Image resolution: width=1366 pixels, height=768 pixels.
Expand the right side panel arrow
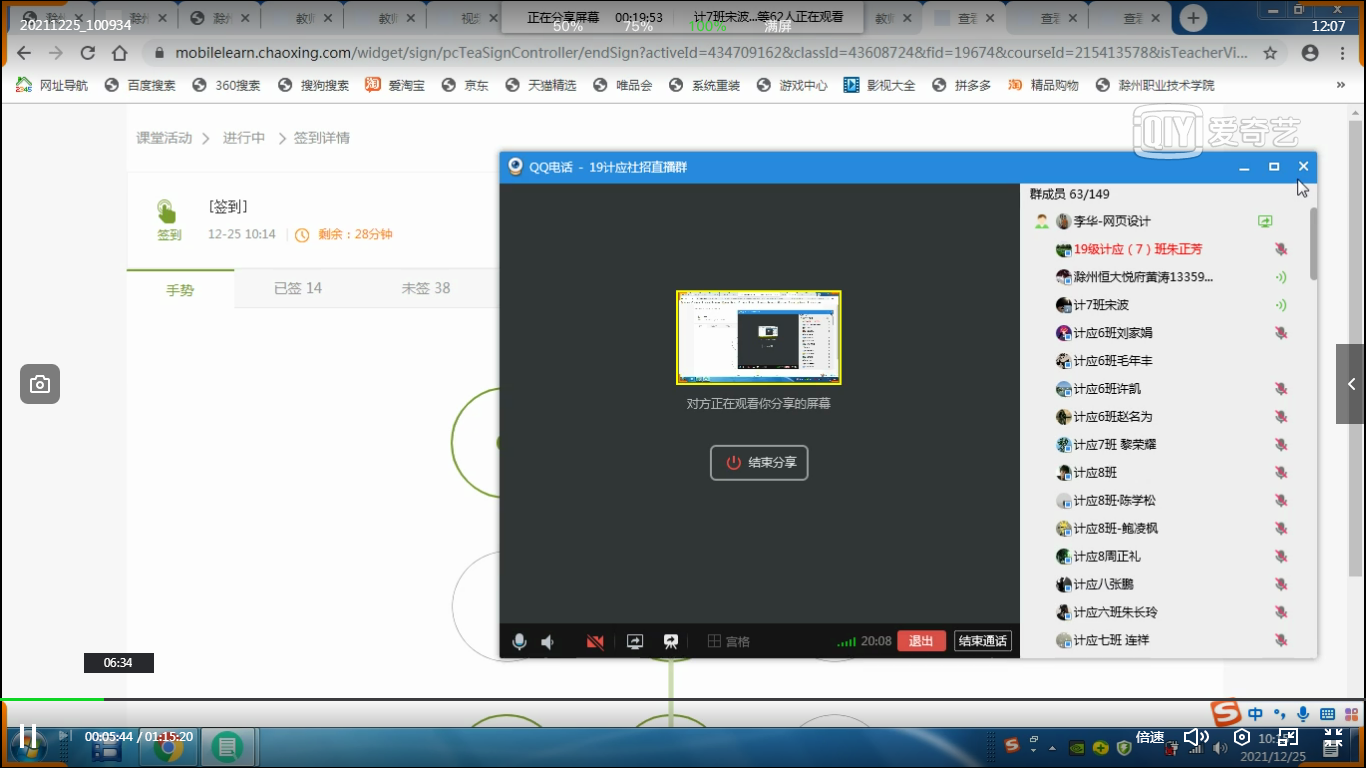1351,384
